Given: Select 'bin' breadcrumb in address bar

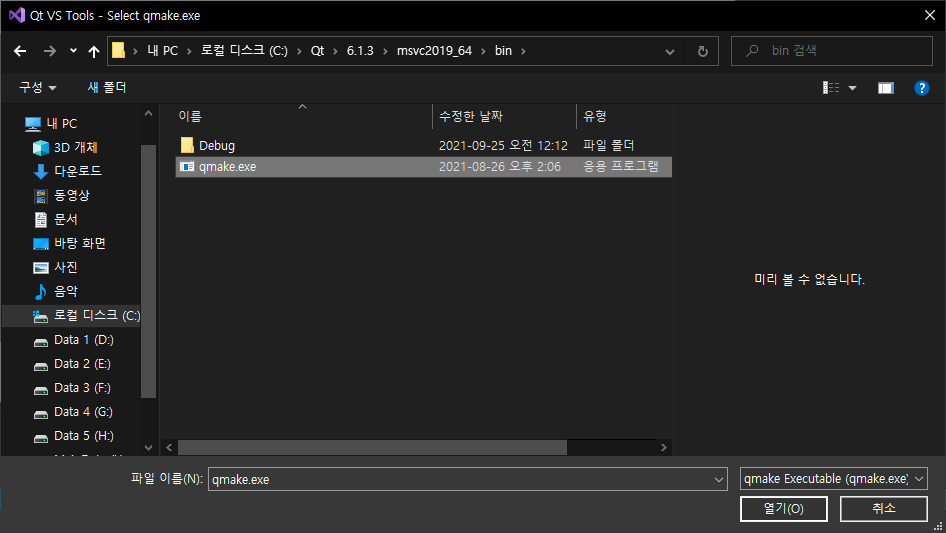Looking at the screenshot, I should pos(503,51).
